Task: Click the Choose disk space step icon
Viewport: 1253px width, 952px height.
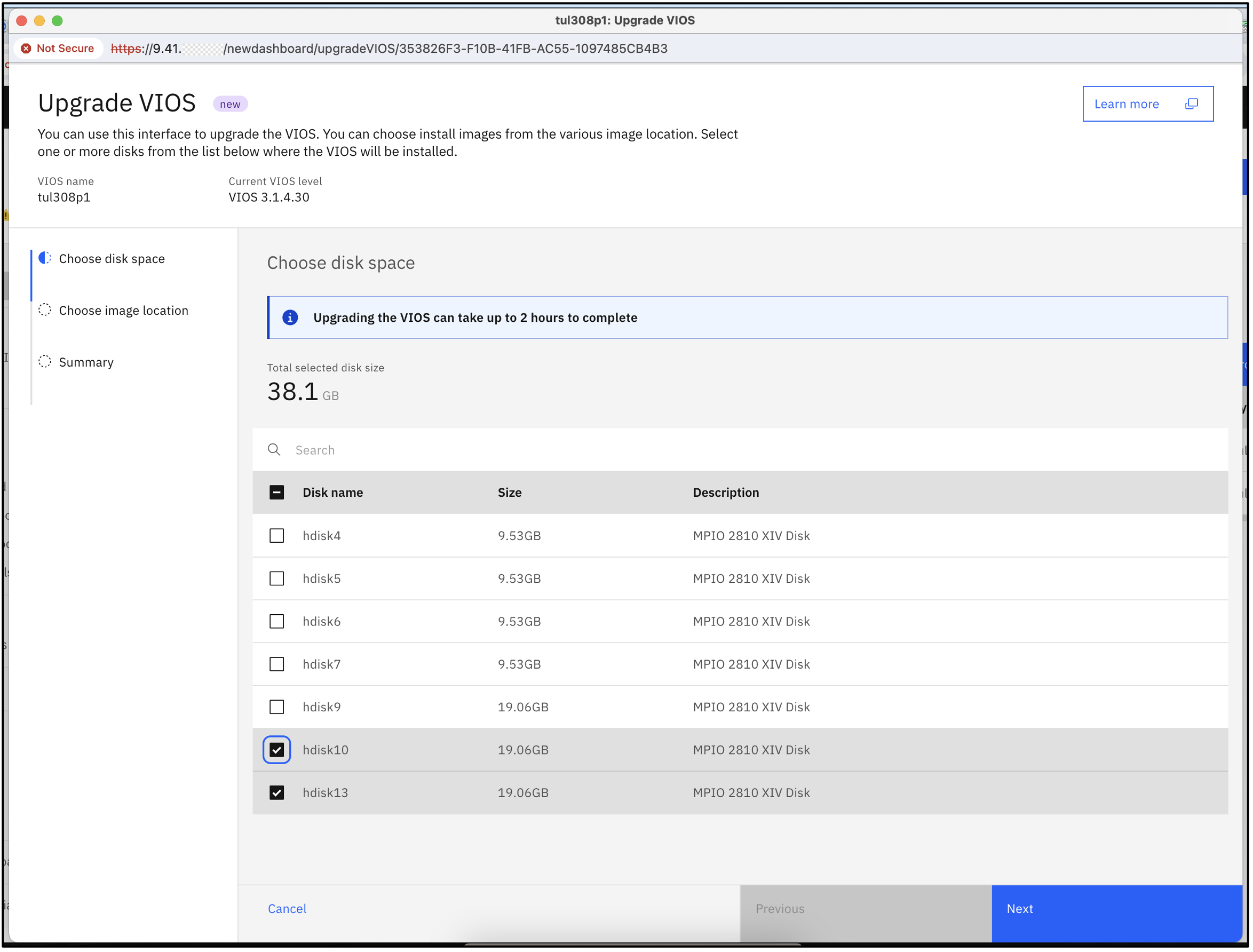Action: (45, 259)
